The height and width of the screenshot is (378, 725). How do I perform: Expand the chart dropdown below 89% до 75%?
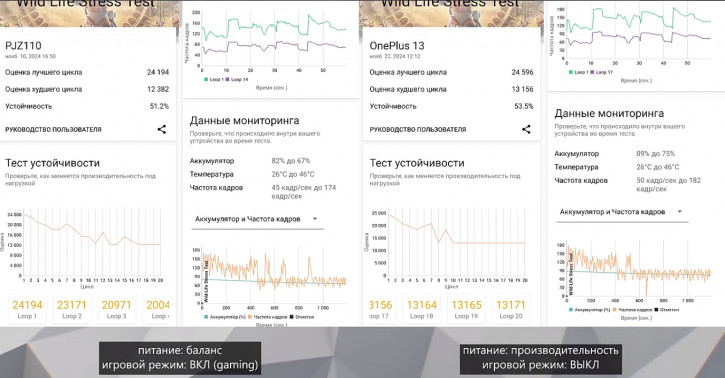(x=622, y=212)
